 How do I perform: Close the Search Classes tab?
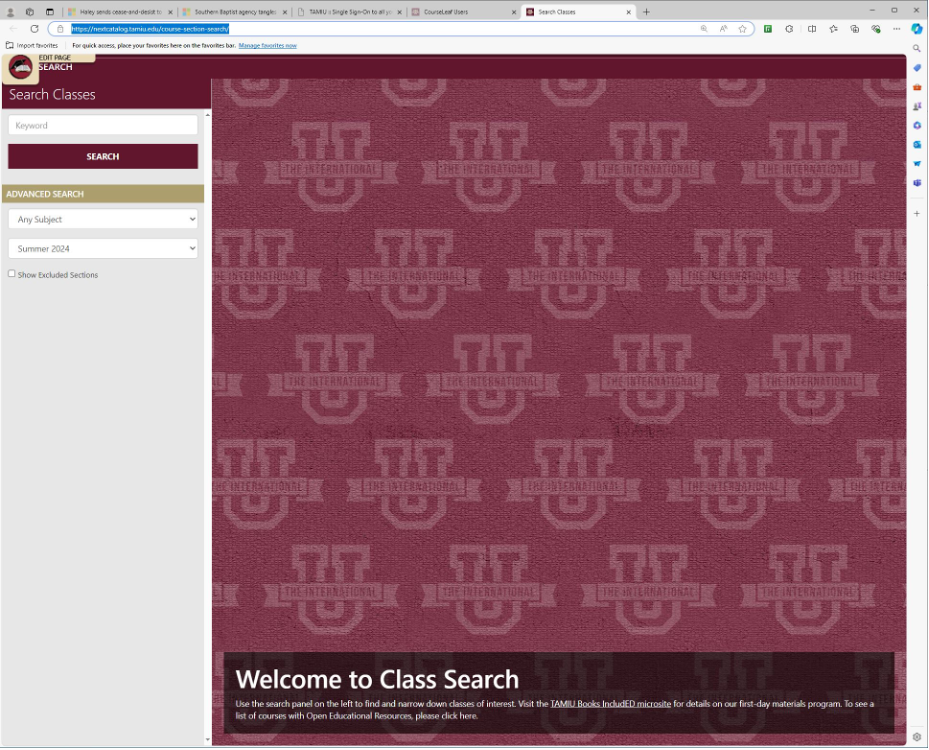(629, 12)
